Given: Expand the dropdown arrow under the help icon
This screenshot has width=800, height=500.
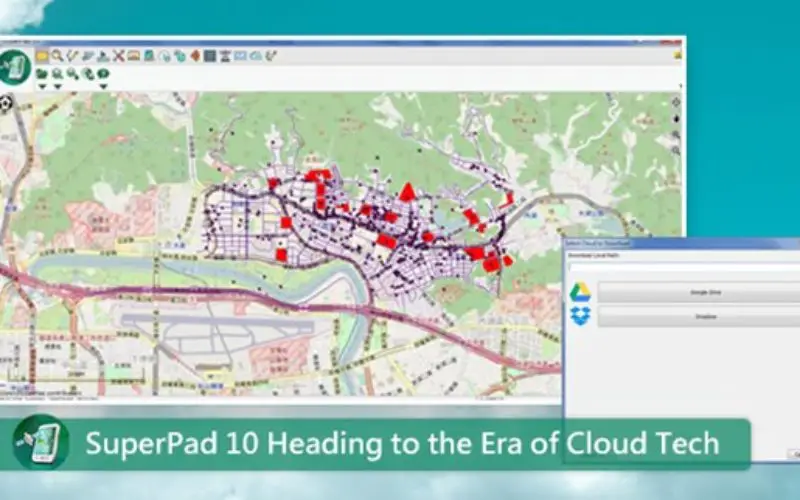Looking at the screenshot, I should click(103, 87).
